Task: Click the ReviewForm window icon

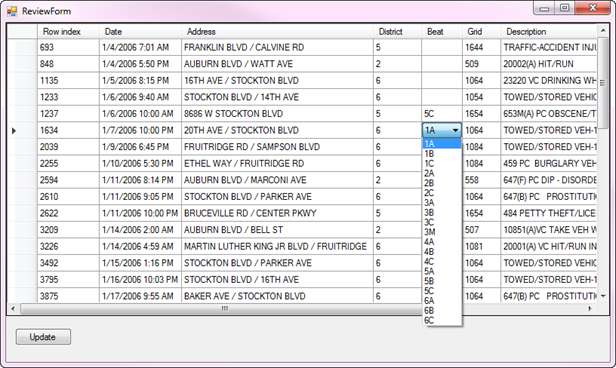Action: (12, 11)
